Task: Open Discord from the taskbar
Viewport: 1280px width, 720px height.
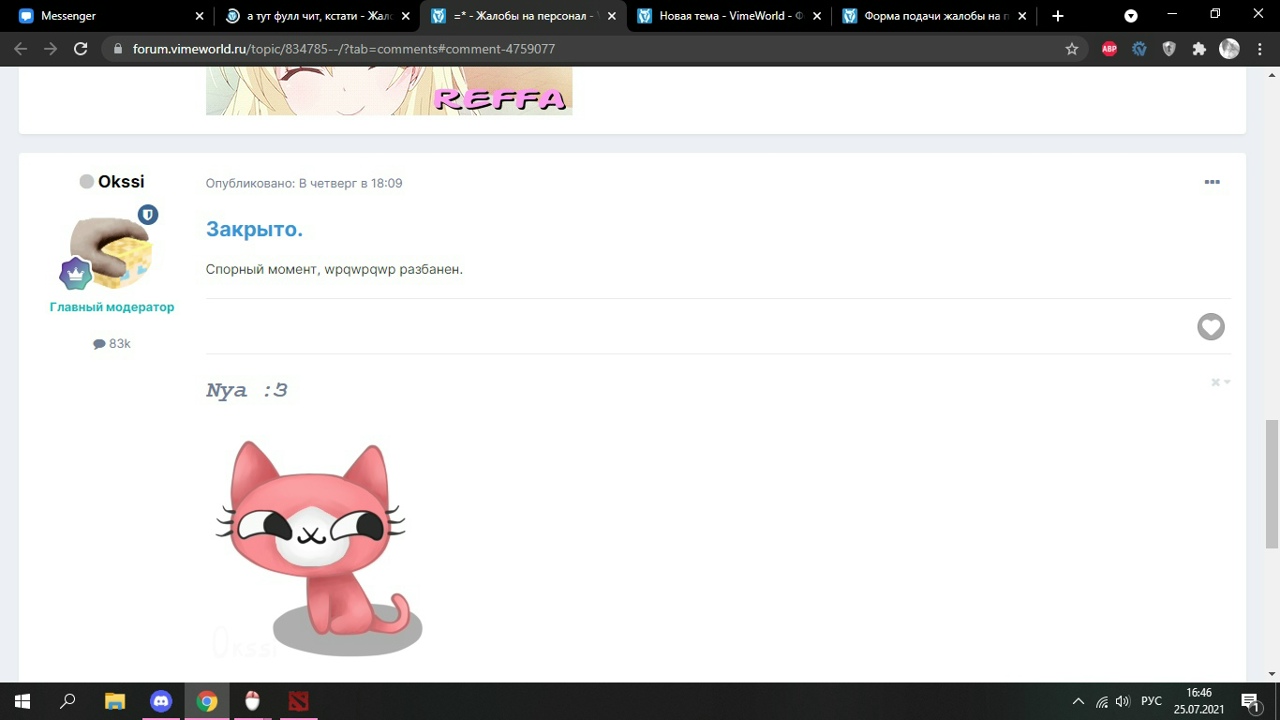Action: [x=161, y=701]
